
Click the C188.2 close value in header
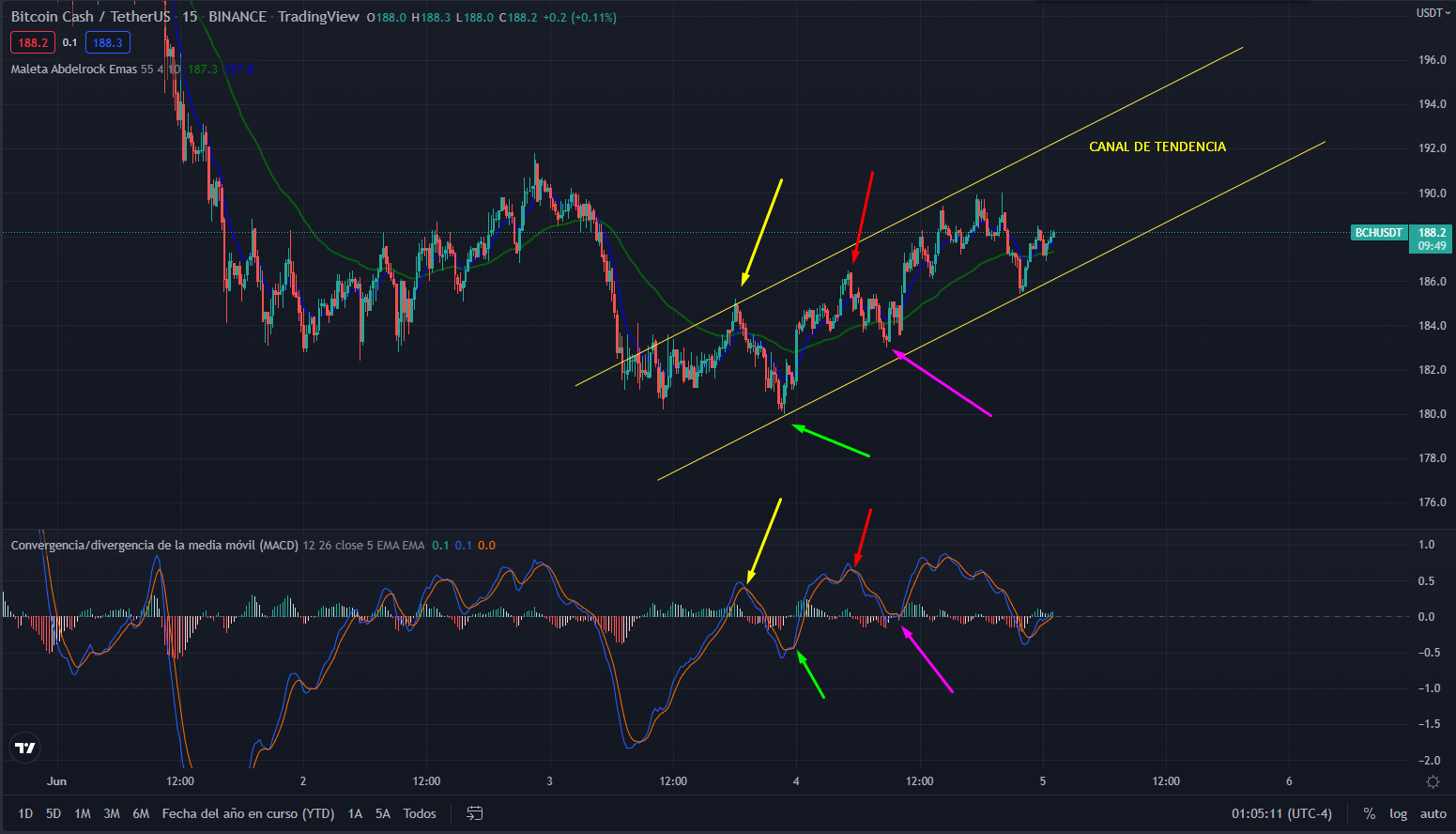[x=518, y=17]
